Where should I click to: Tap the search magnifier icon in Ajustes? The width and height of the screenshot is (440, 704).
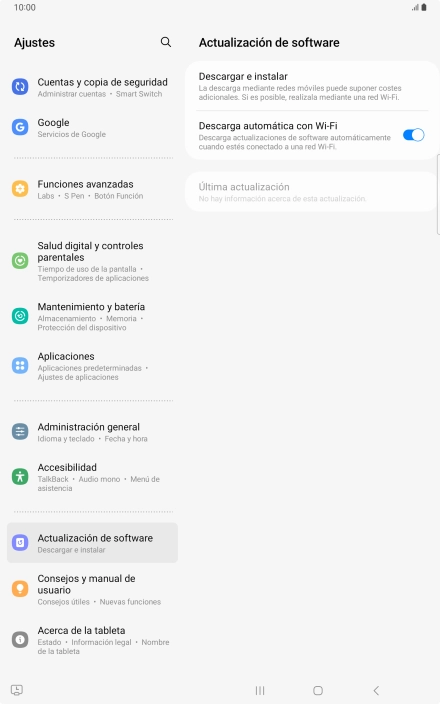[x=166, y=42]
